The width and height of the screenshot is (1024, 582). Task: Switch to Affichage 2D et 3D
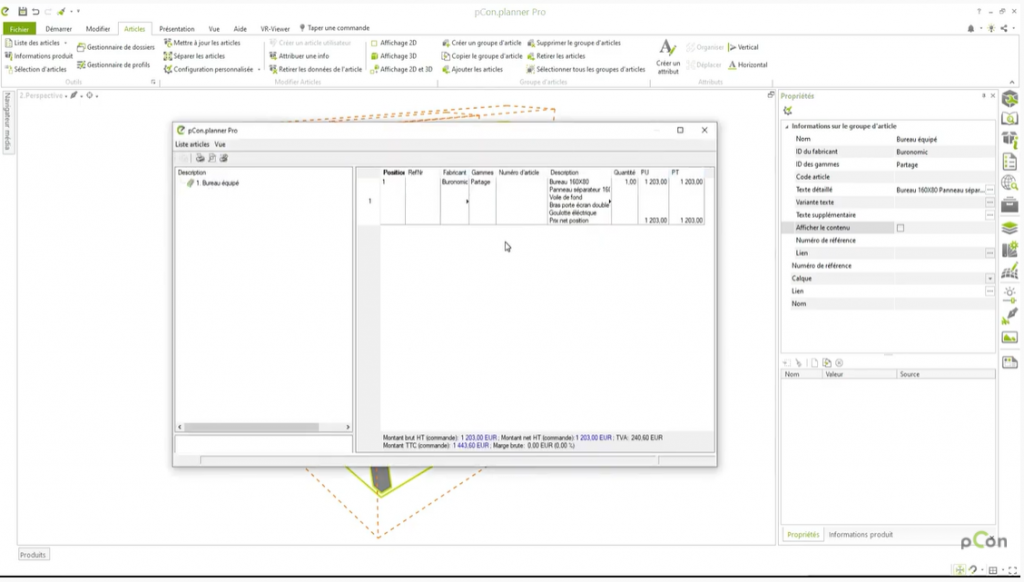pyautogui.click(x=401, y=69)
